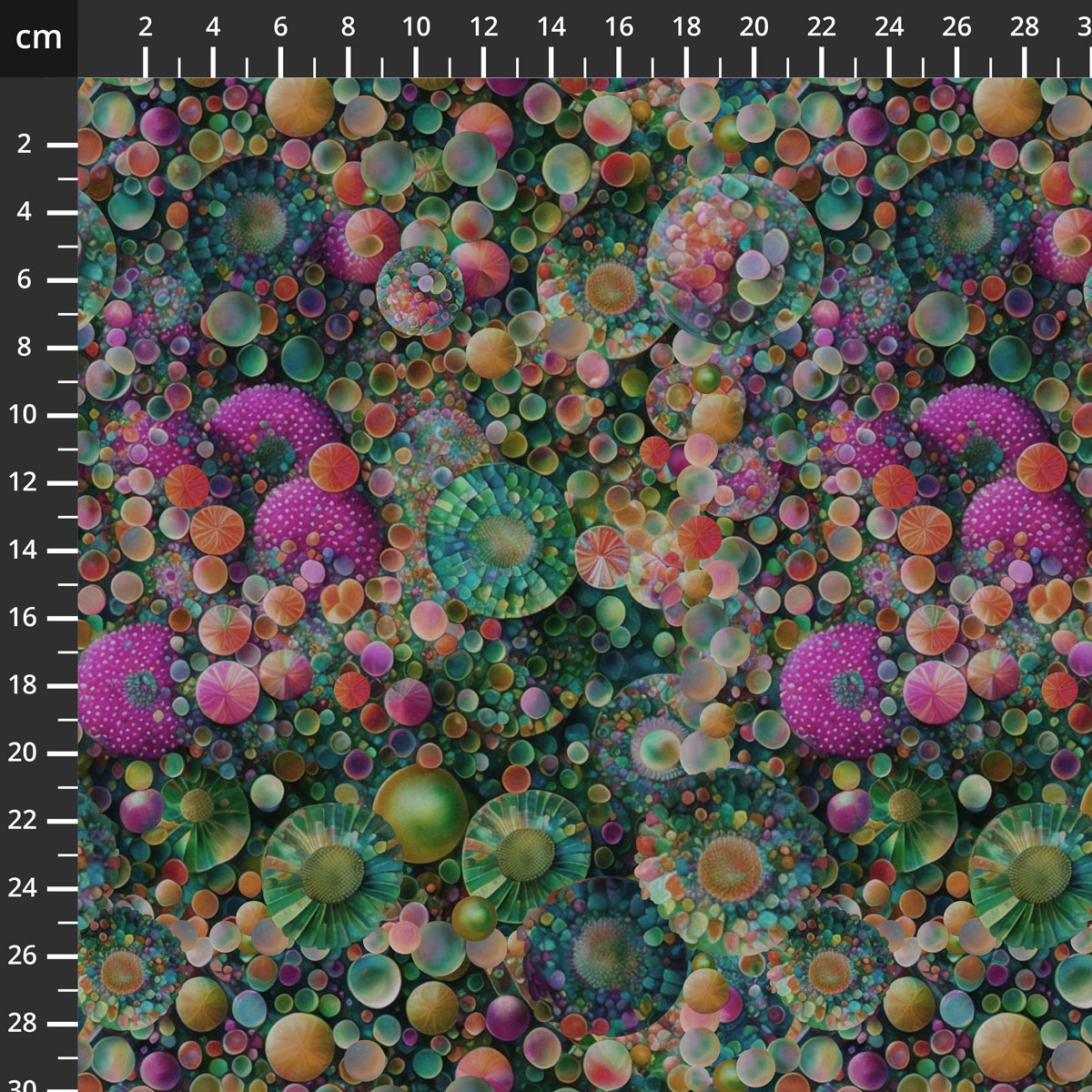Click the number 16 on the top ruler

point(619,26)
